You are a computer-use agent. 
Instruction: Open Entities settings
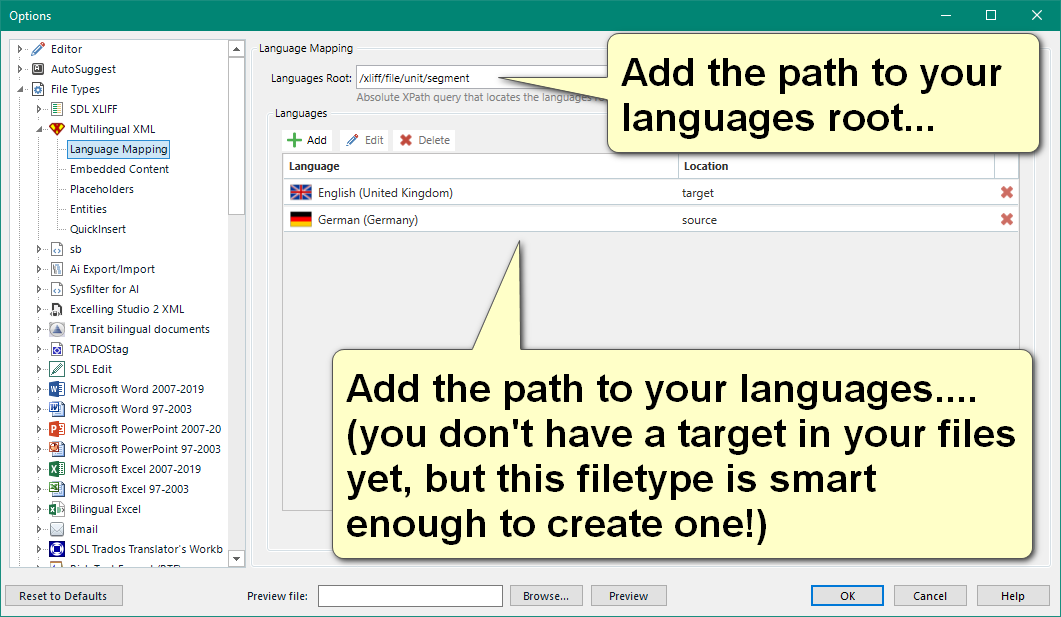88,209
